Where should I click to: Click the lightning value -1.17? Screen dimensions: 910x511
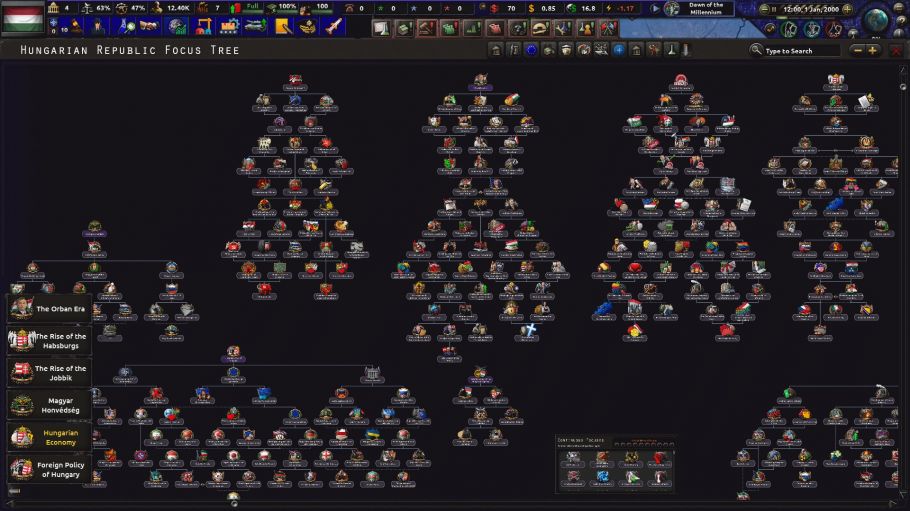point(625,9)
